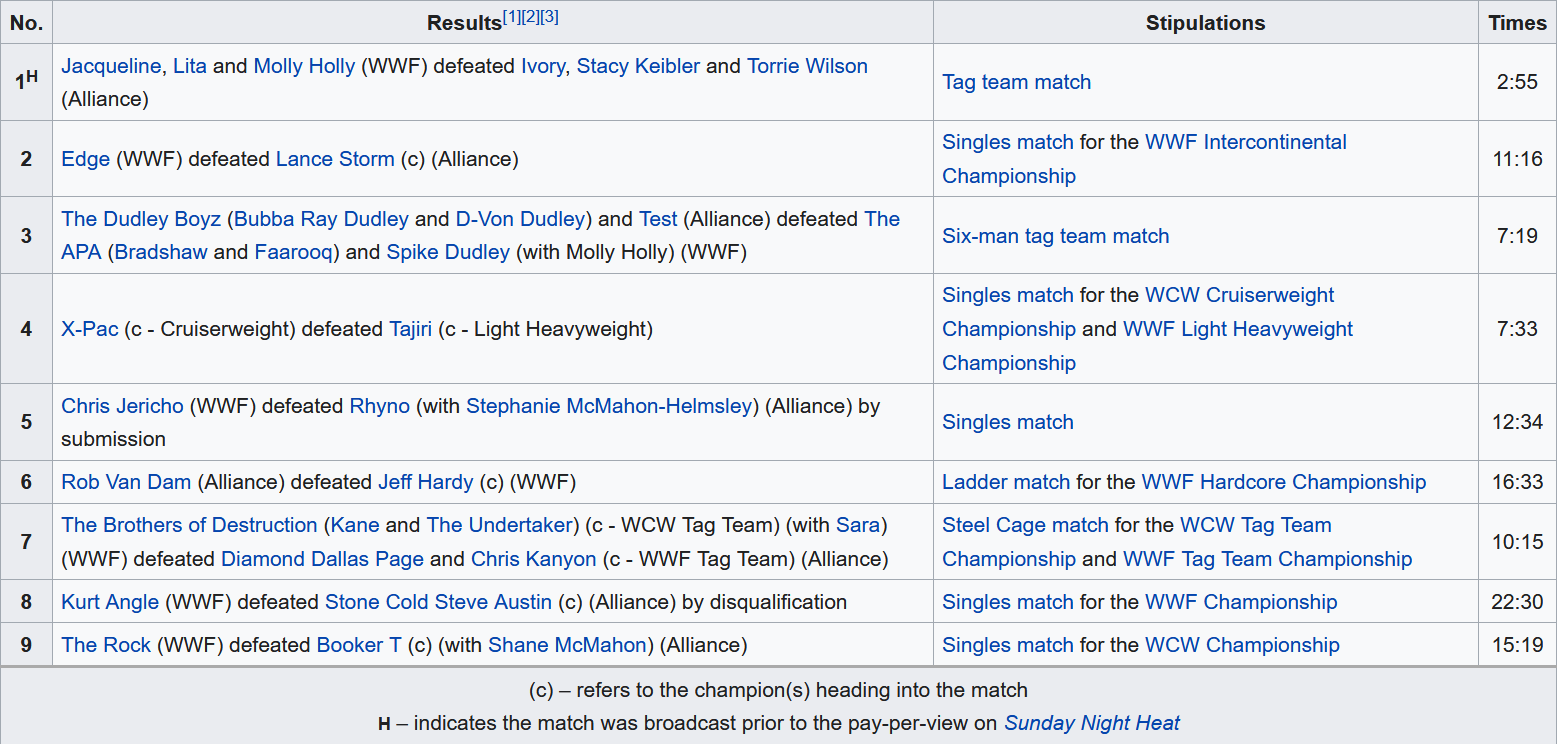Viewport: 1557px width, 744px height.
Task: Open the Sunday Night Heat link
Action: click(x=1092, y=723)
